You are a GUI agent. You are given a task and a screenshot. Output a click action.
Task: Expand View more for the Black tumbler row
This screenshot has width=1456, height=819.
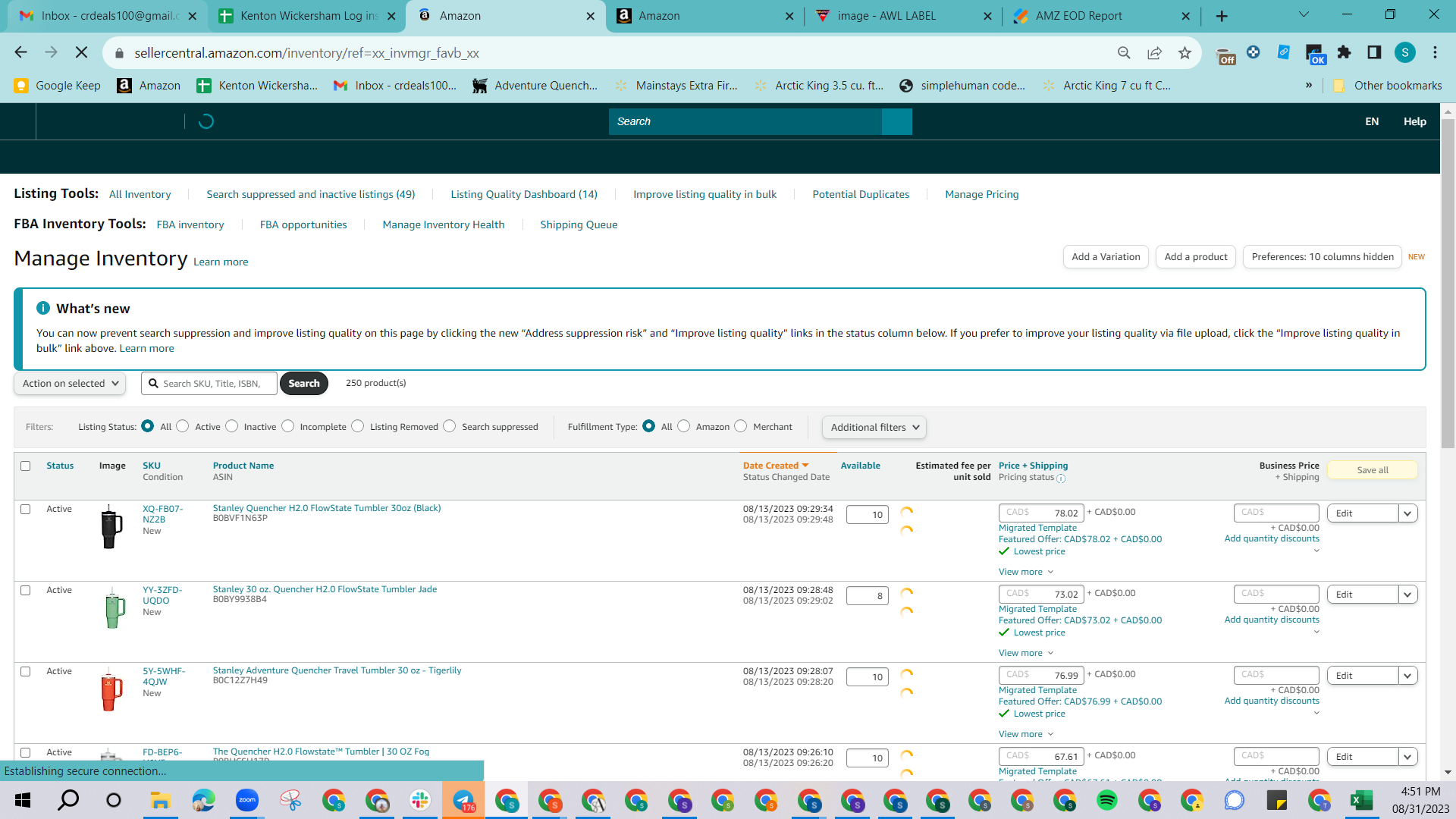click(1026, 572)
